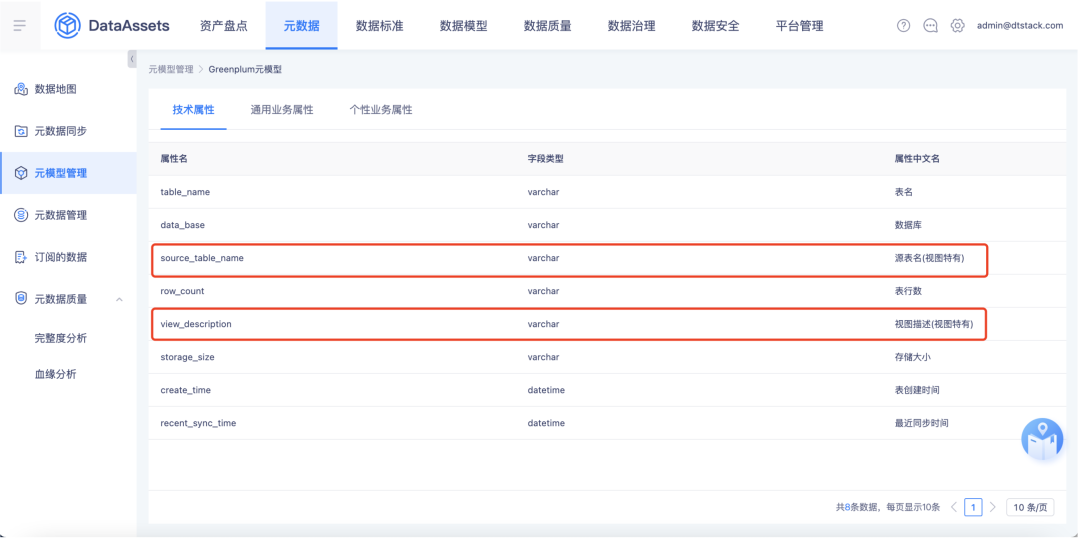The width and height of the screenshot is (1080, 538).
Task: Click the 元模型管理 breadcrumb link
Action: [x=171, y=70]
